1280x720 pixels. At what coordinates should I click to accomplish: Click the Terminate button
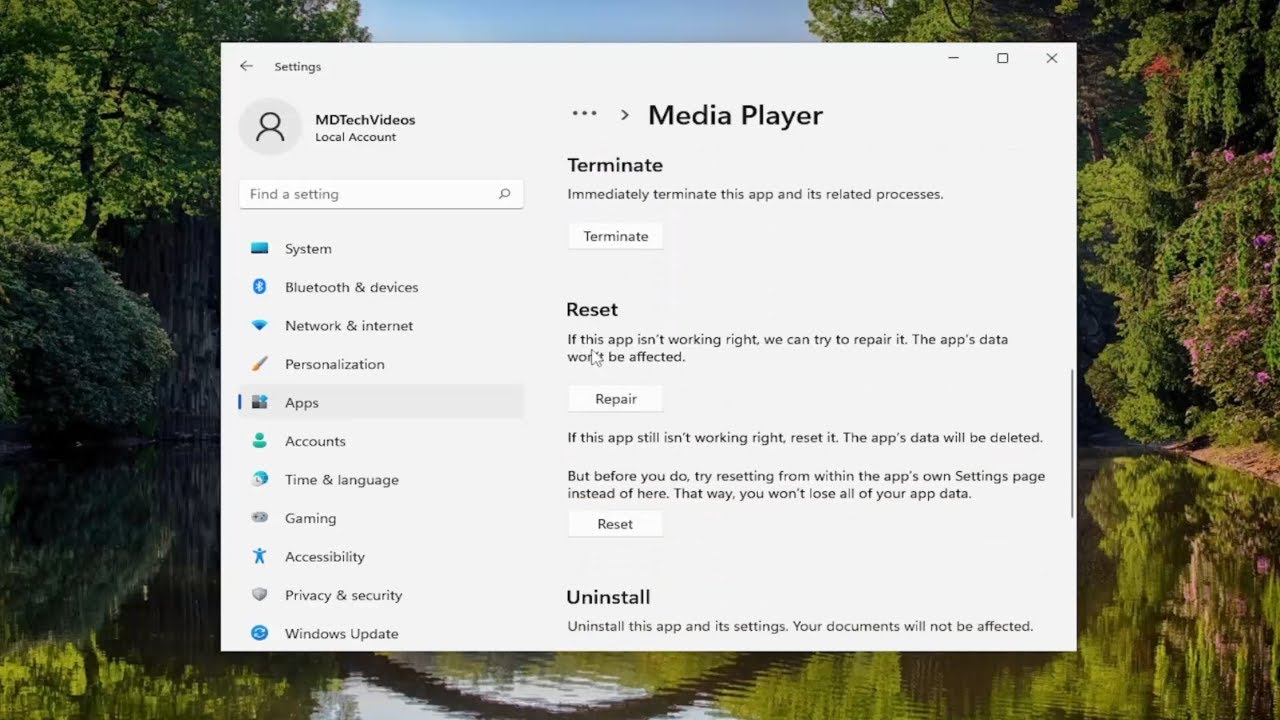click(616, 236)
